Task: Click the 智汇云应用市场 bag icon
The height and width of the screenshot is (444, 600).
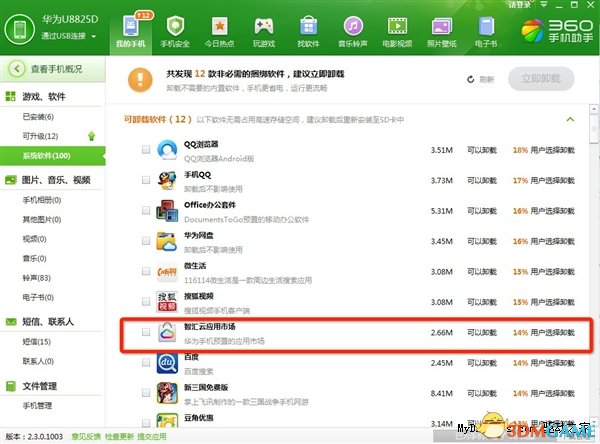Action: tap(167, 332)
